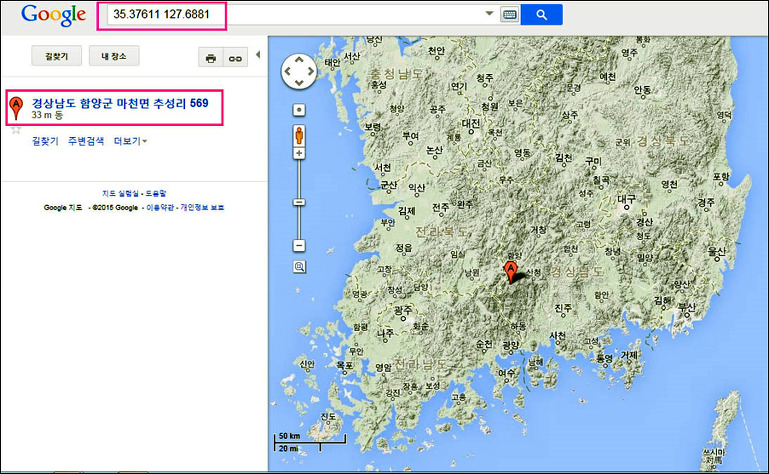Open the Google logo homepage

53,15
